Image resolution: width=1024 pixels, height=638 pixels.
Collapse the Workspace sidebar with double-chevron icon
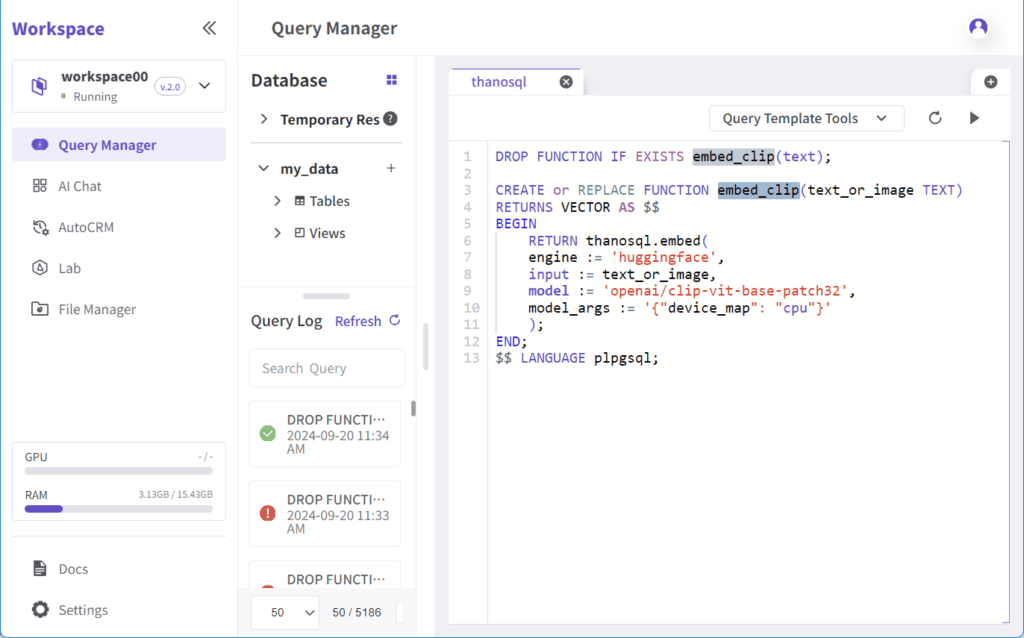pos(209,28)
